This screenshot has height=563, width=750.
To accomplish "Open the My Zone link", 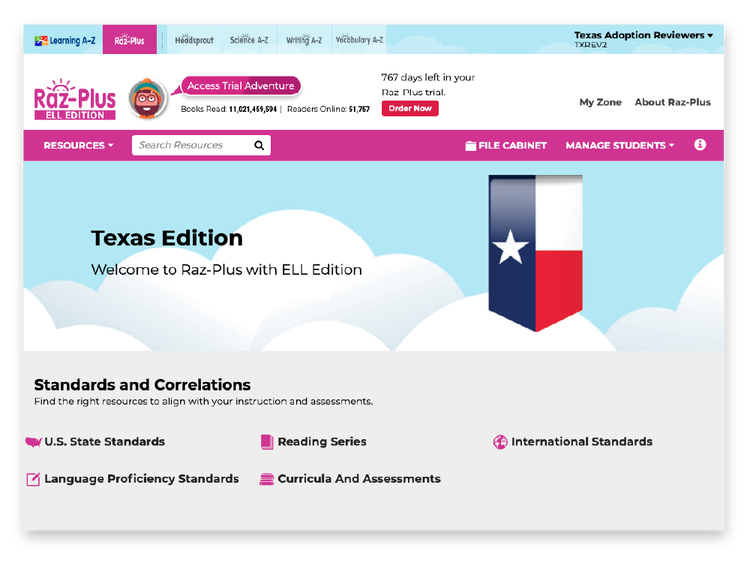I will [600, 102].
